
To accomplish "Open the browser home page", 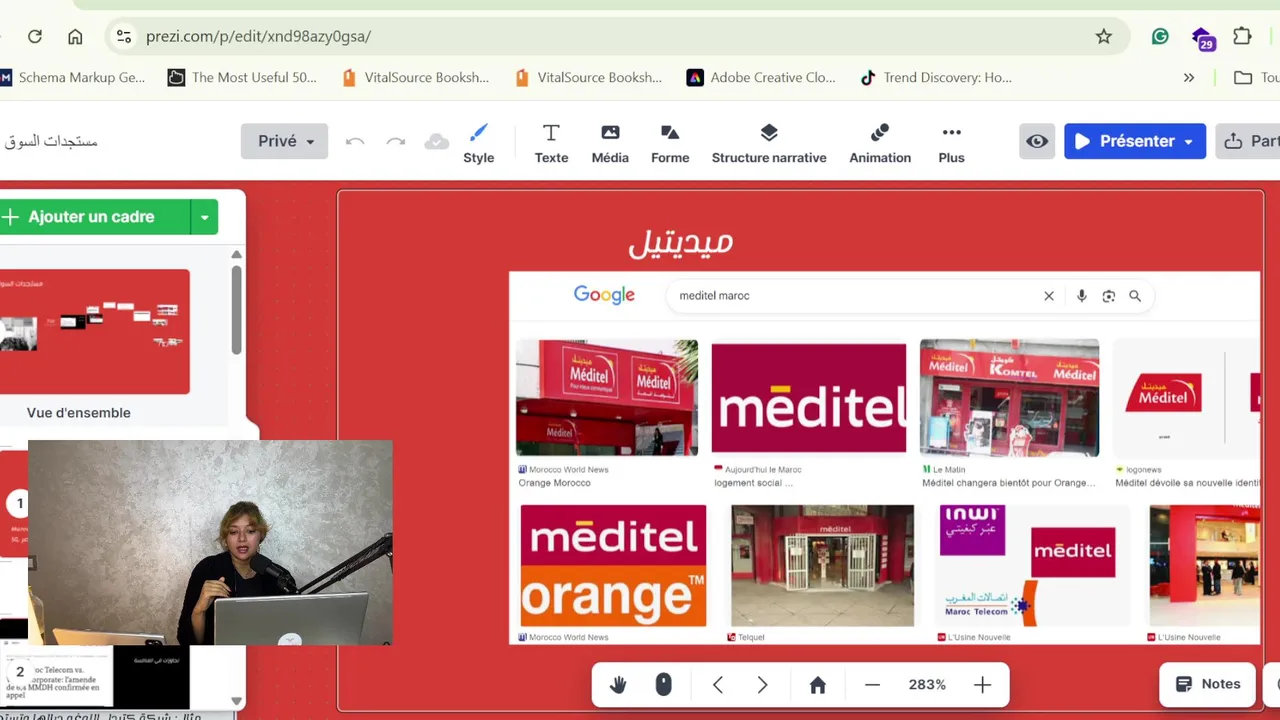I will (x=75, y=36).
